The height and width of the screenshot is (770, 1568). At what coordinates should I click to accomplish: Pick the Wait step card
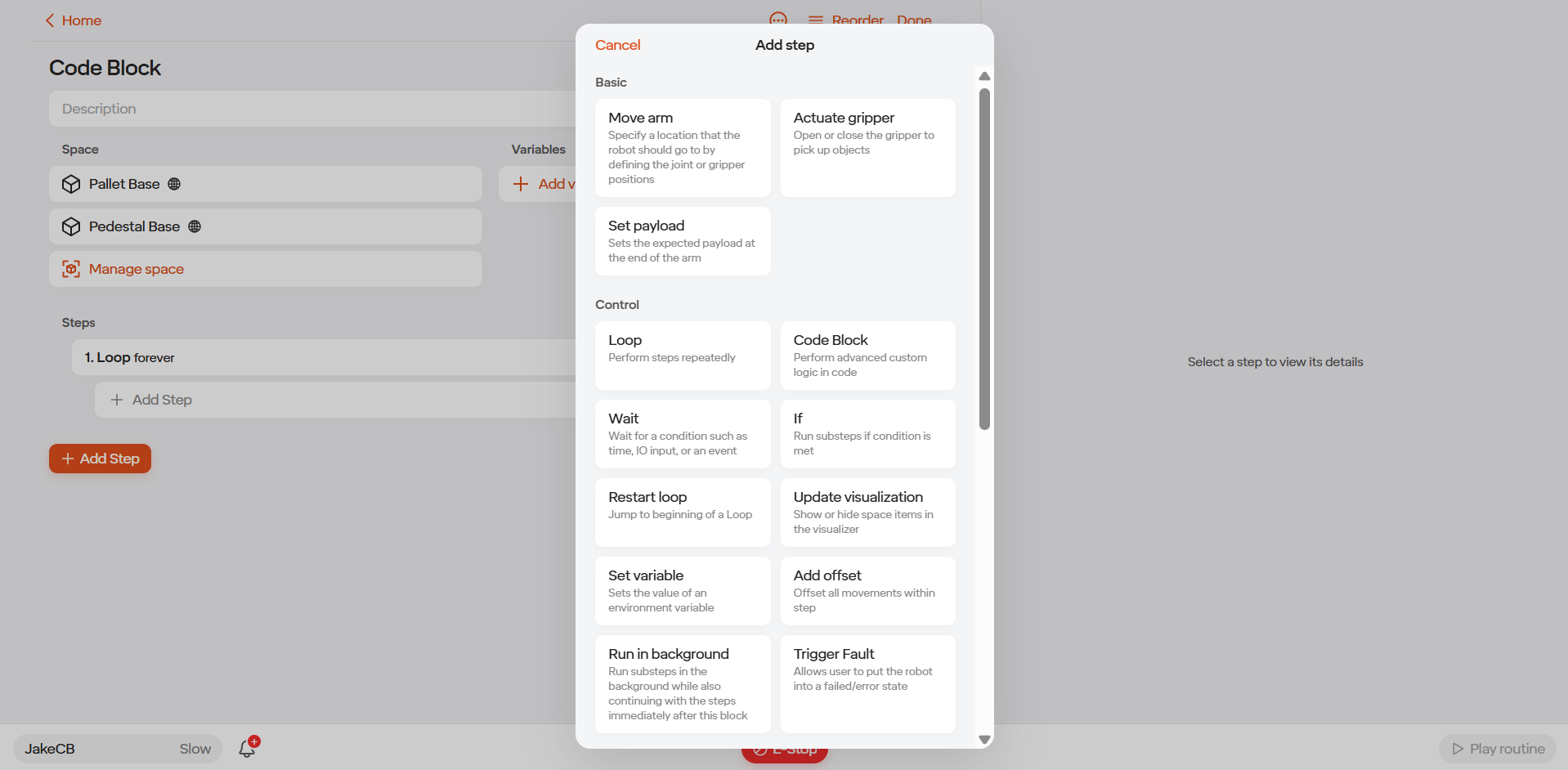point(683,434)
